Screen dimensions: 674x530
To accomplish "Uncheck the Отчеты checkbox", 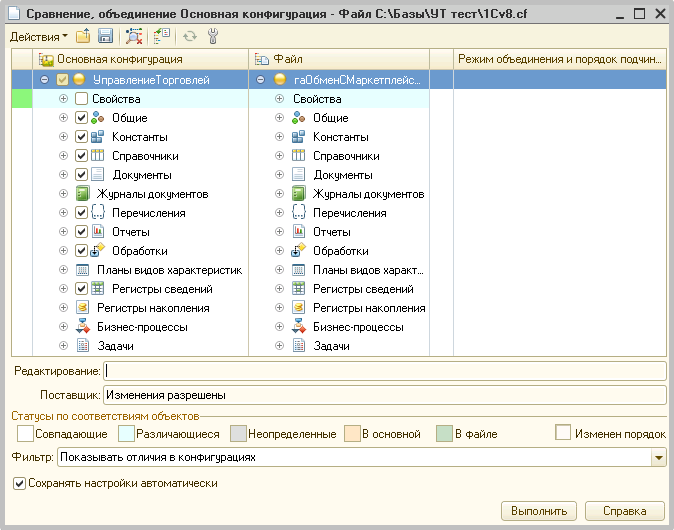I will pos(81,231).
